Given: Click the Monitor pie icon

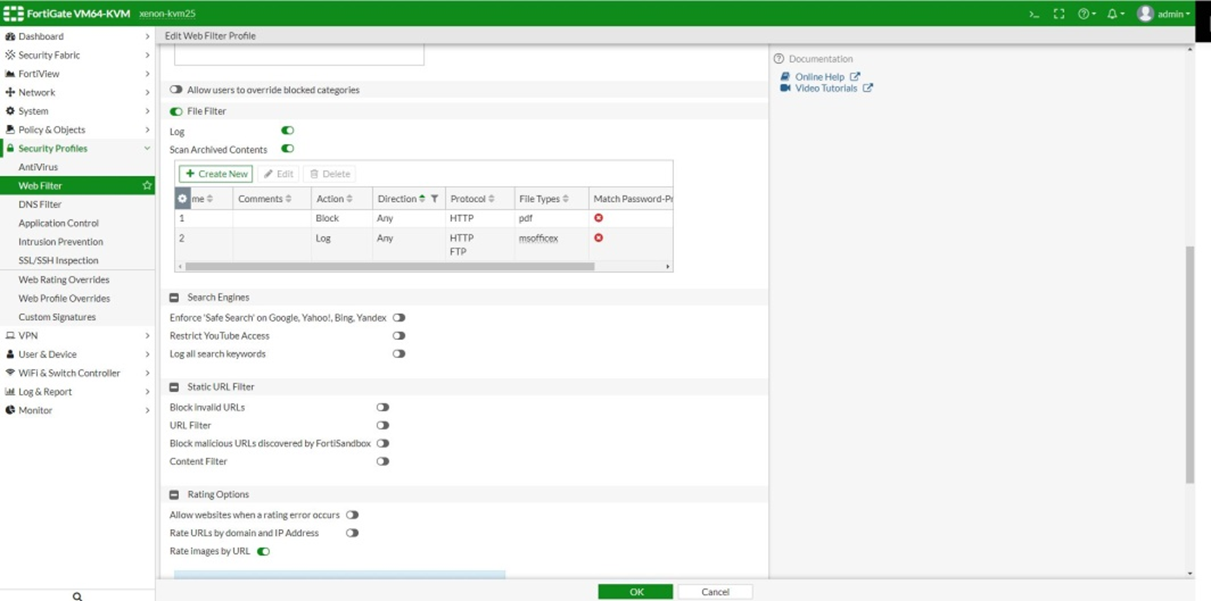Looking at the screenshot, I should click(10, 410).
